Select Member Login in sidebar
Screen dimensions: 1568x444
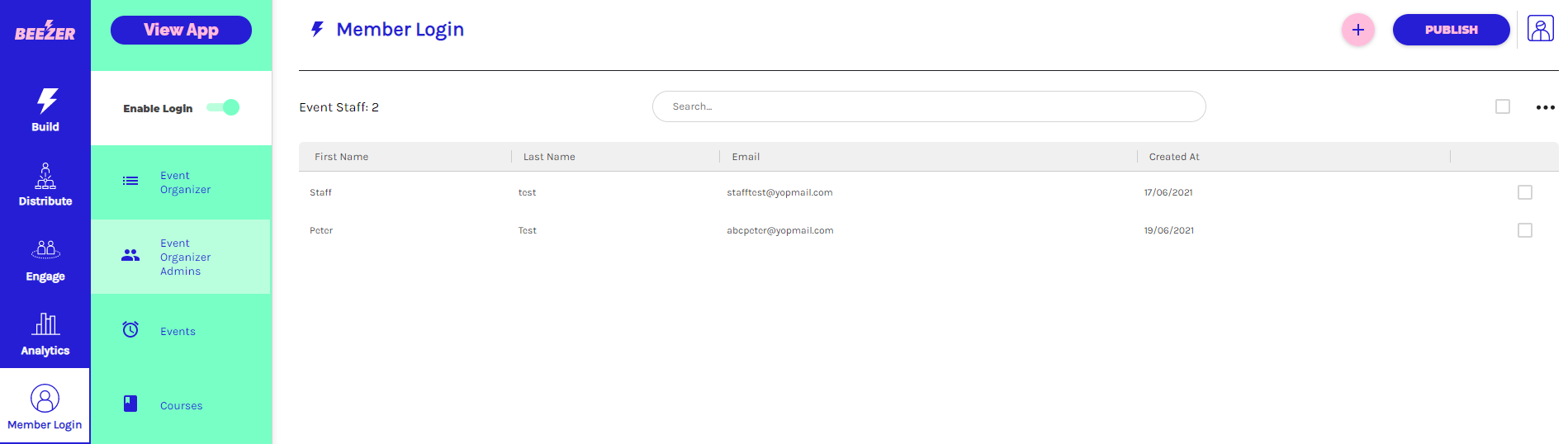[45, 408]
